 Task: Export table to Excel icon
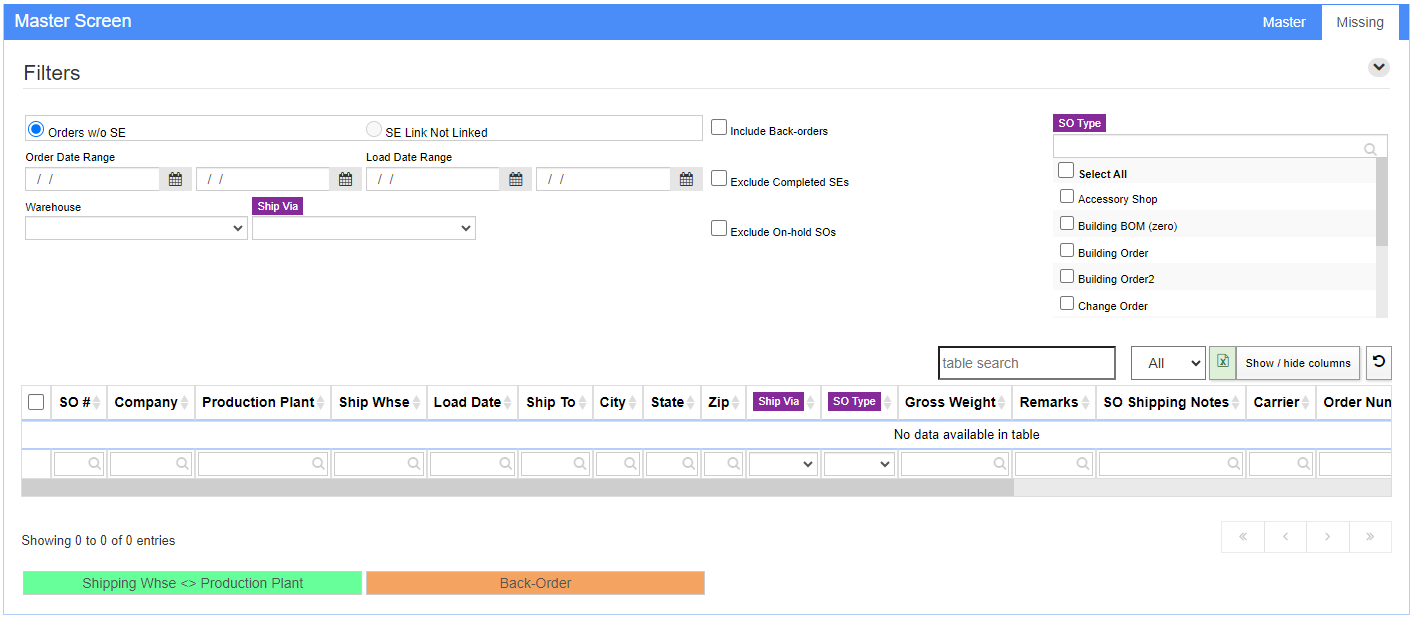tap(1222, 363)
